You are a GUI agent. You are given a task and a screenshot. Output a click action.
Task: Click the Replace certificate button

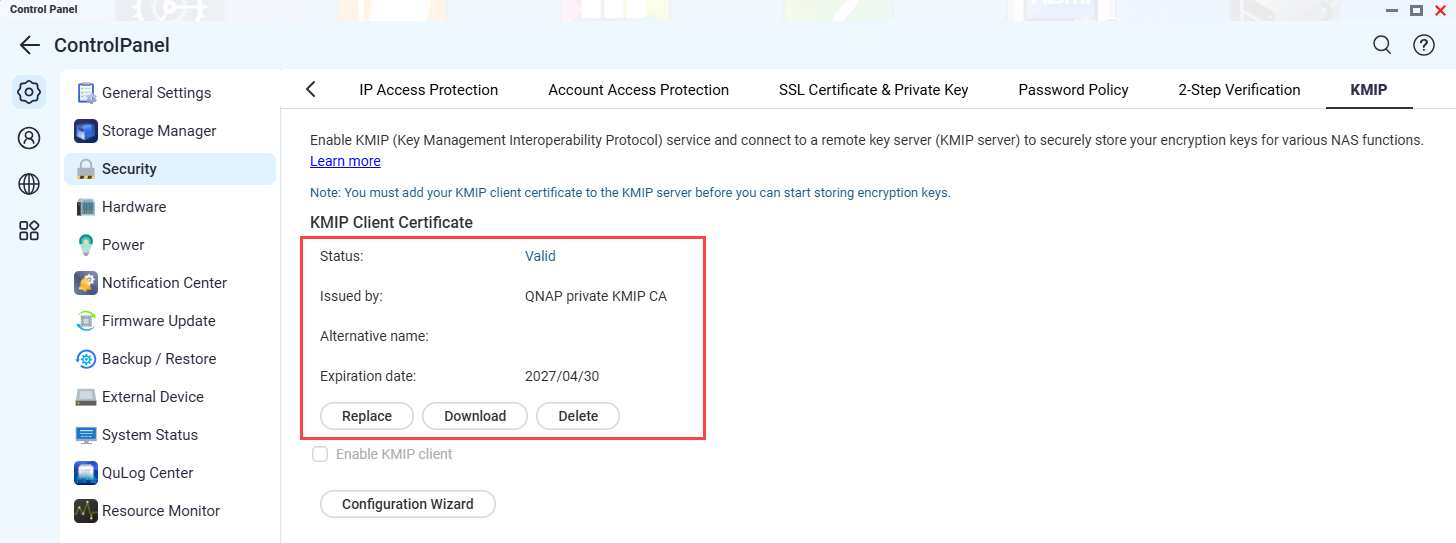(x=366, y=416)
